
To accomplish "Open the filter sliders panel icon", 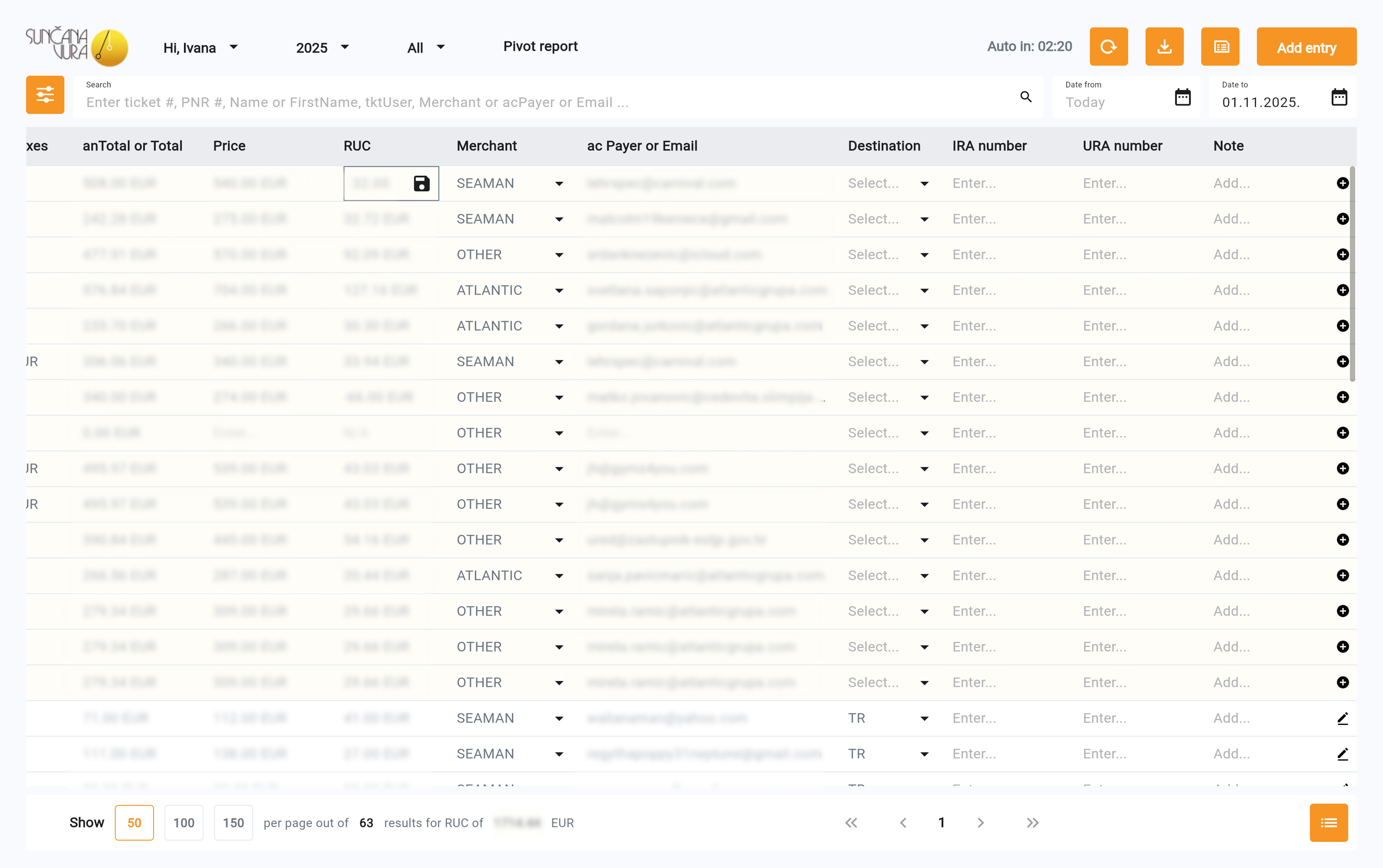I will coord(45,95).
